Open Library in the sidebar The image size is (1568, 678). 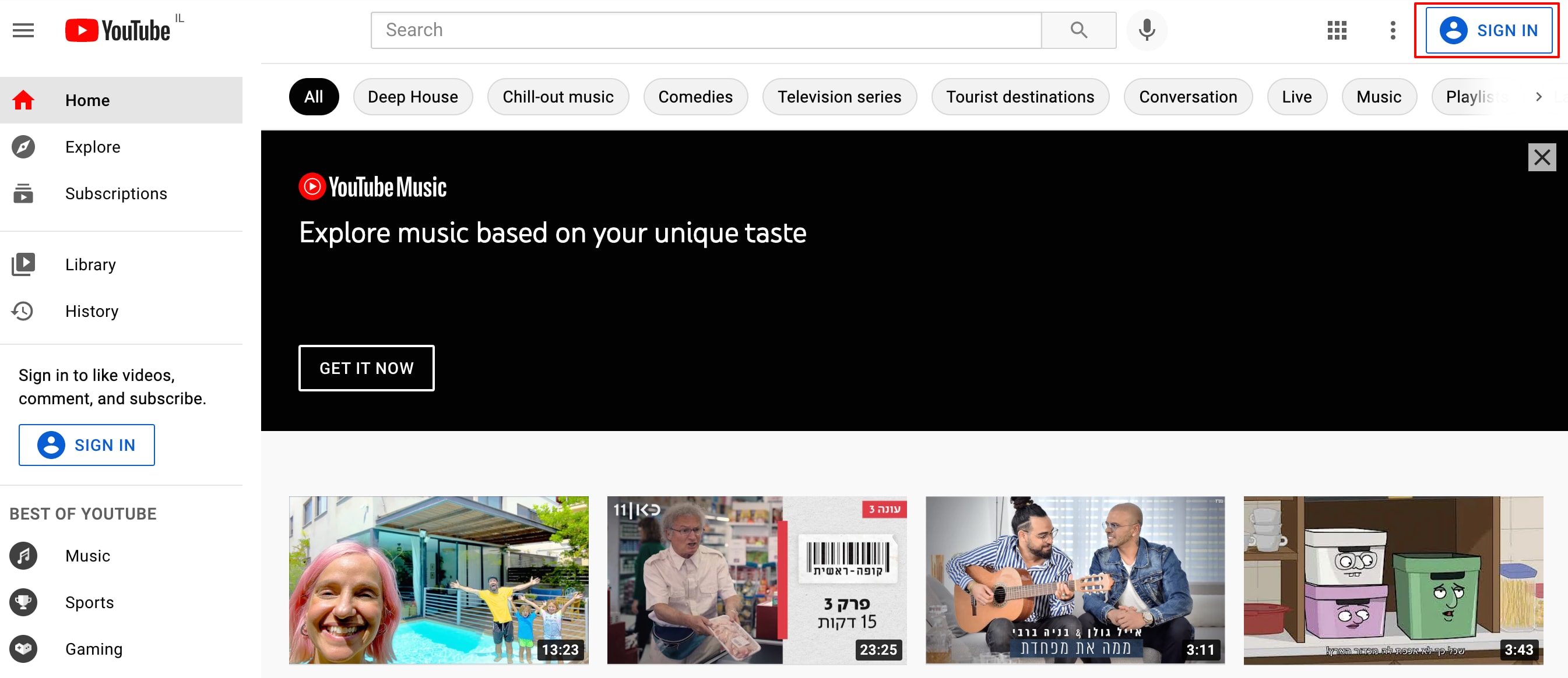[121, 264]
